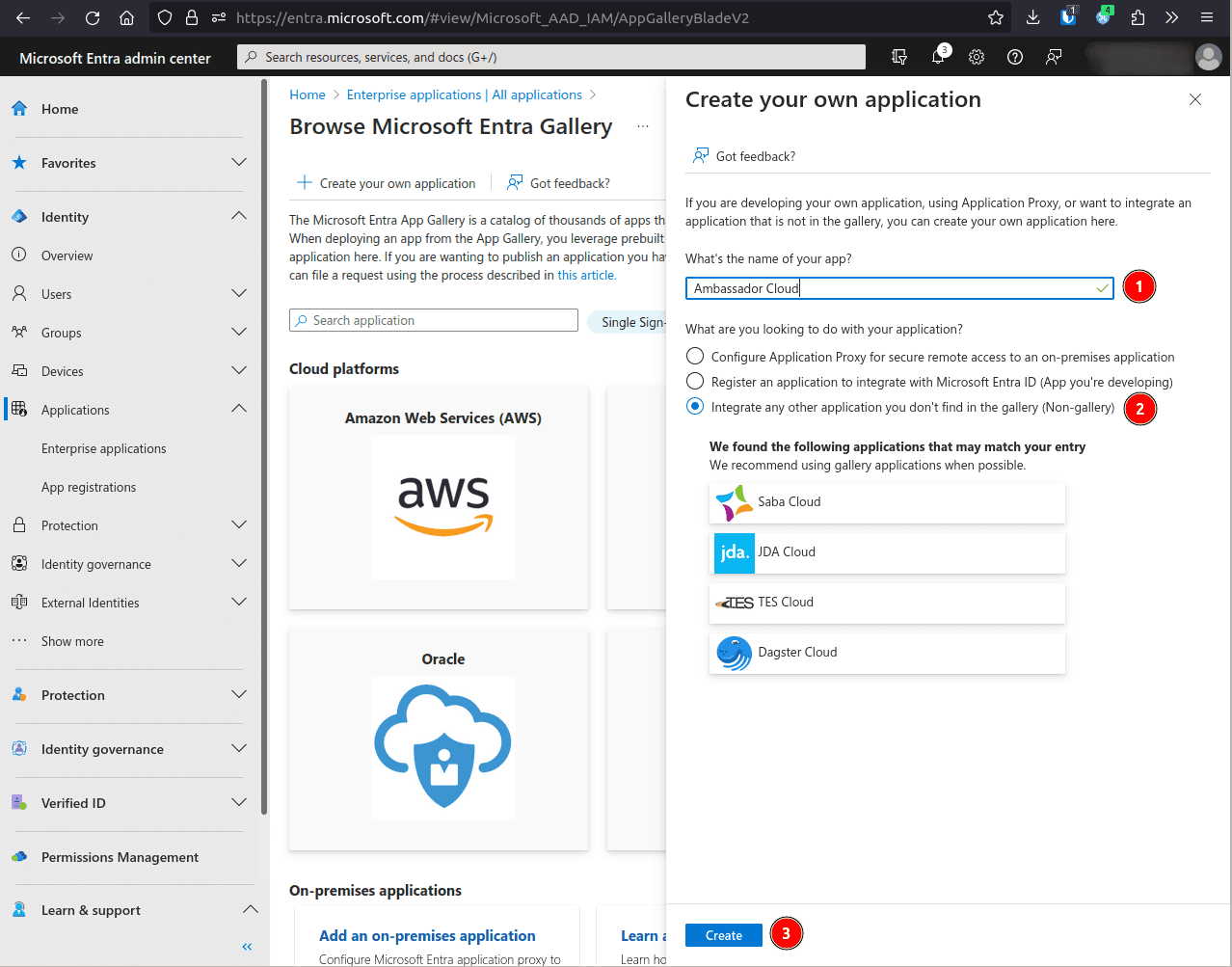Open the browser extensions puzzle icon

(x=1138, y=17)
